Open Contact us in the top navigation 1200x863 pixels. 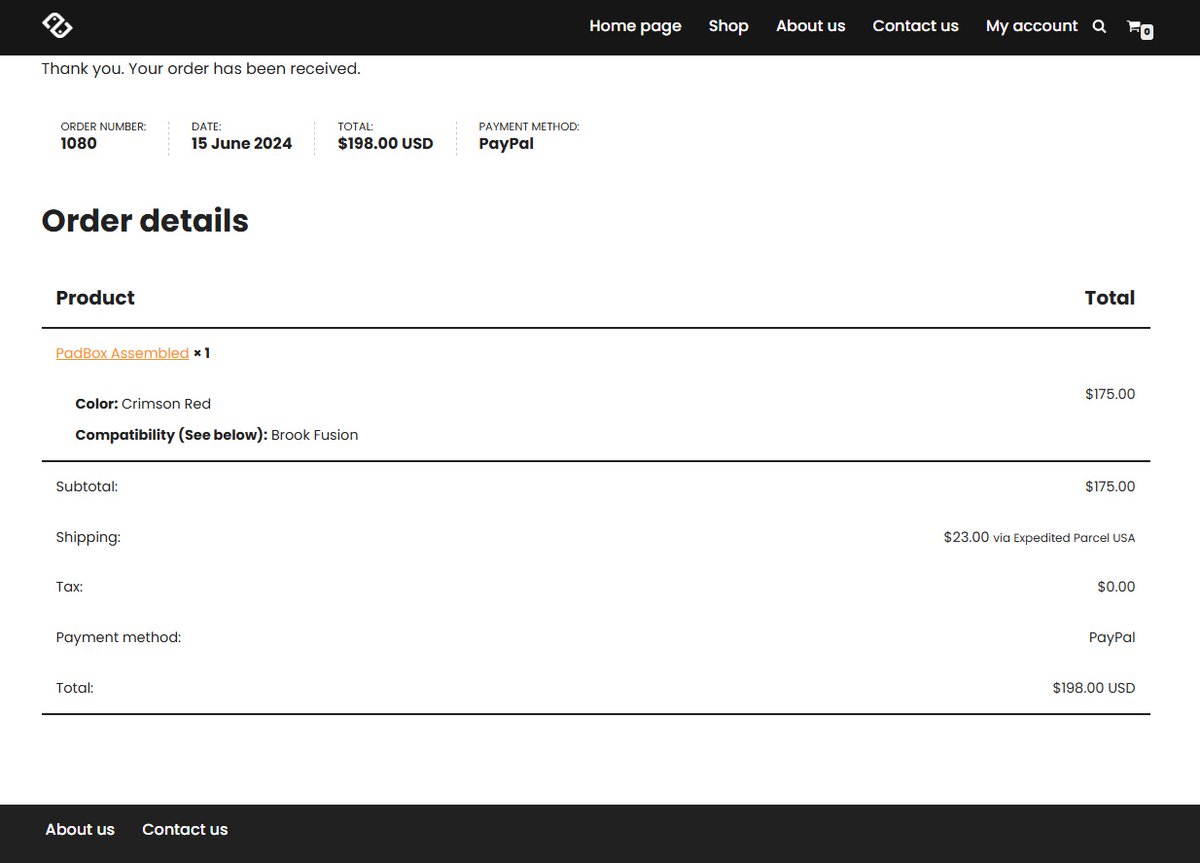915,26
